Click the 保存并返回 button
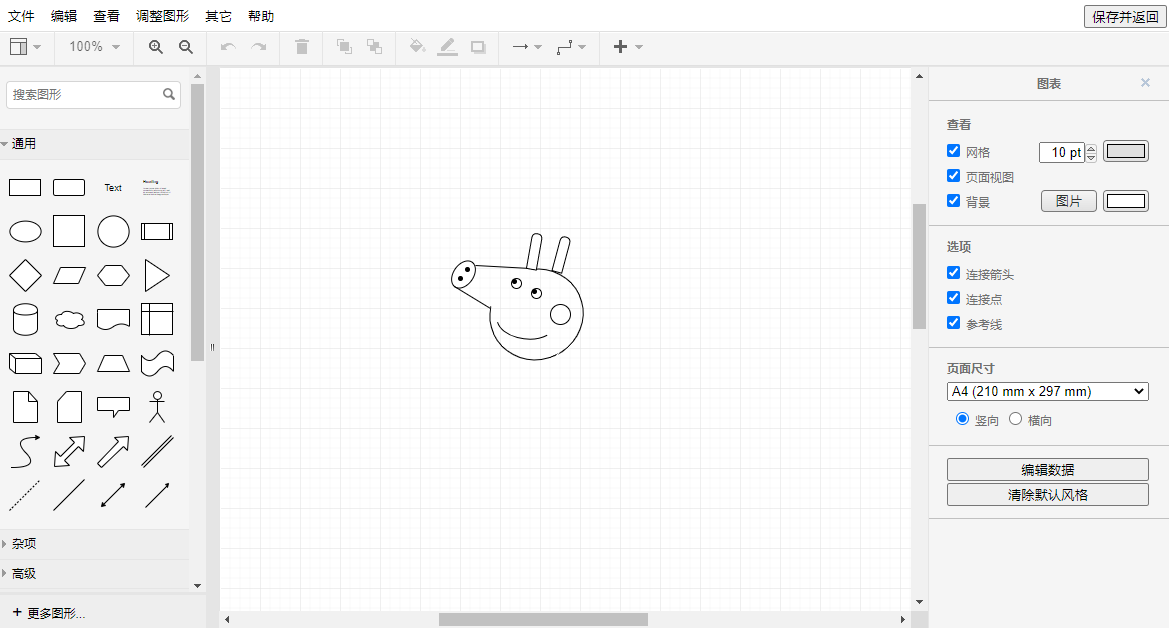1169x628 pixels. click(1125, 16)
